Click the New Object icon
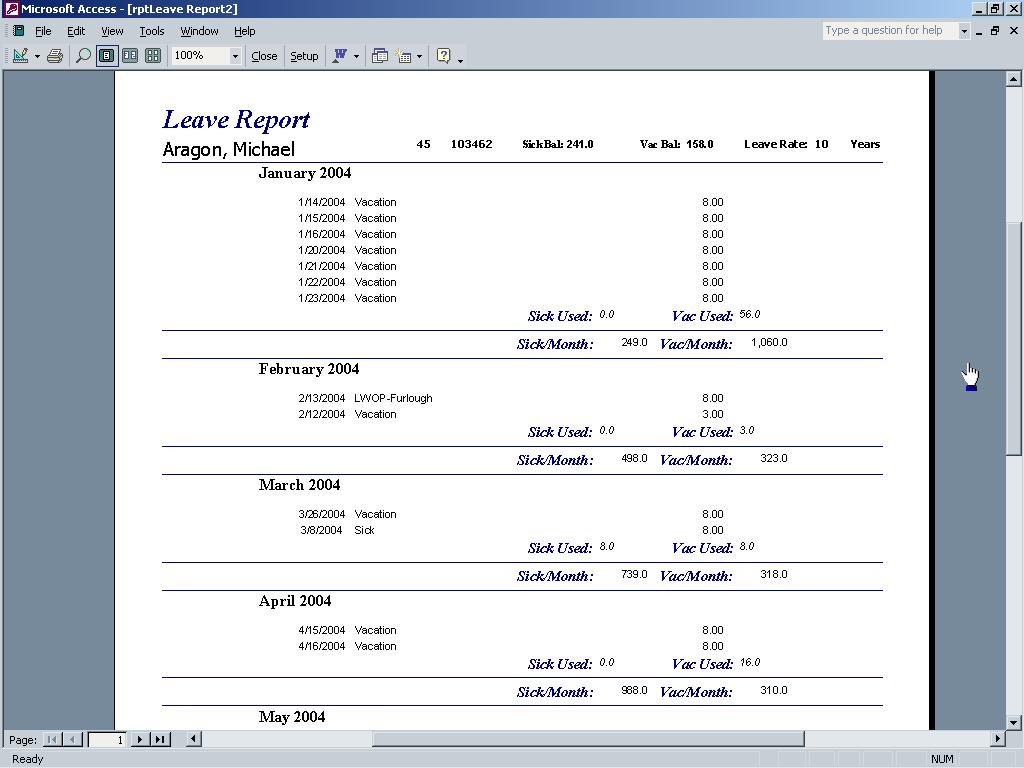 [x=405, y=56]
